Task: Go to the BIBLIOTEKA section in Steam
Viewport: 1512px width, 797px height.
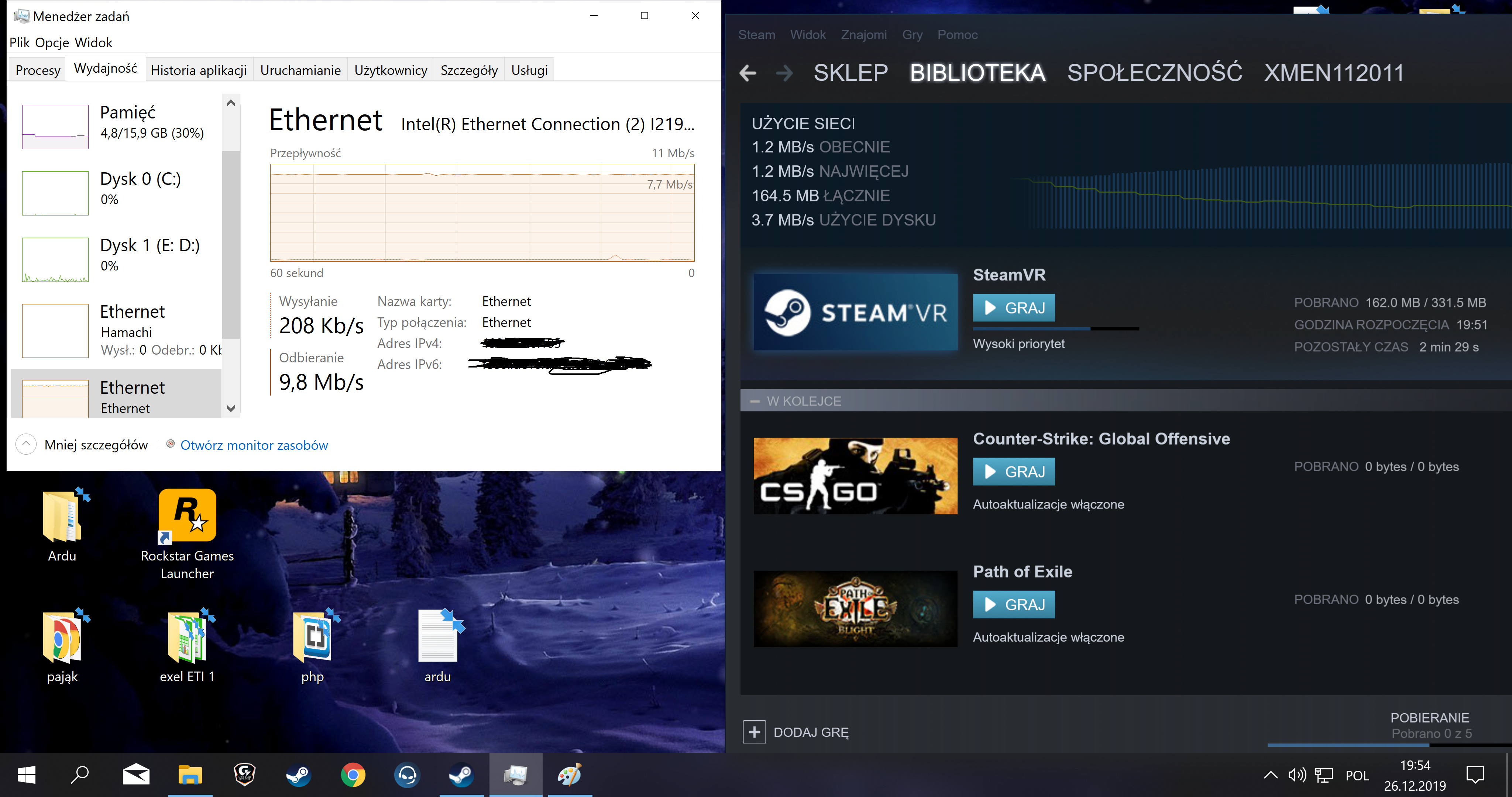Action: [x=977, y=73]
